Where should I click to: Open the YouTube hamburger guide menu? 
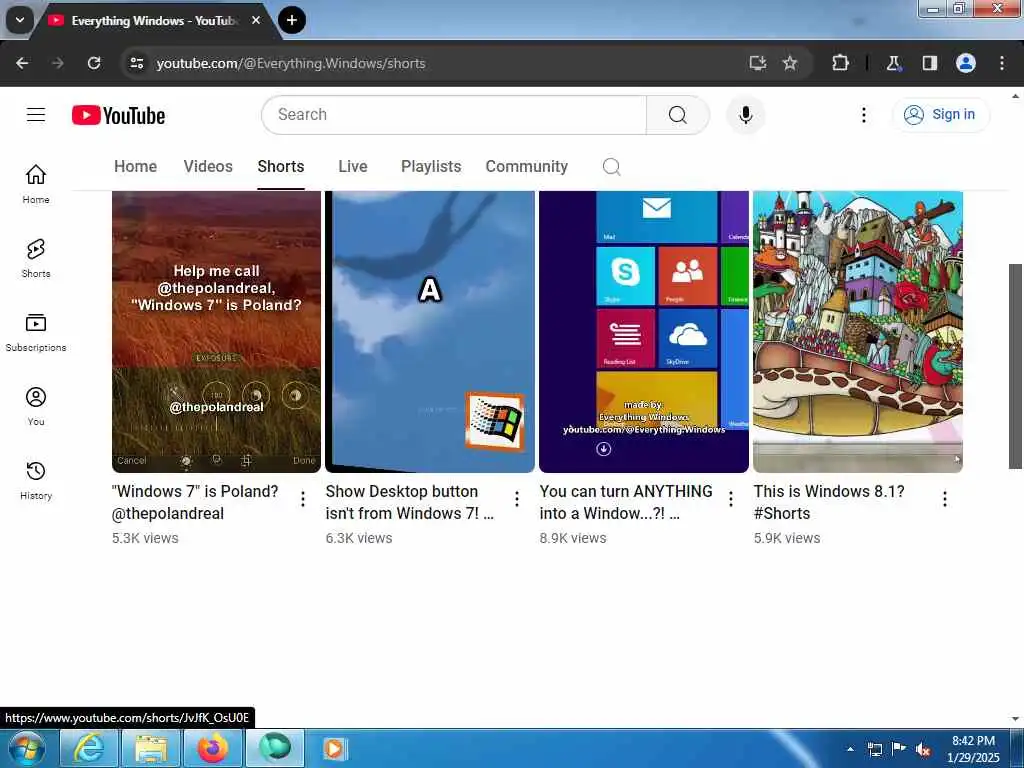[x=36, y=115]
